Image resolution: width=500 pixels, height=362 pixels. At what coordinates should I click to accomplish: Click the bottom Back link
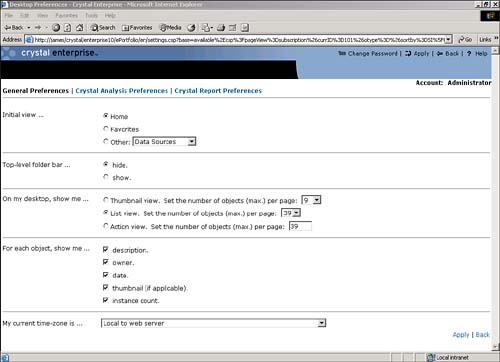pos(482,335)
